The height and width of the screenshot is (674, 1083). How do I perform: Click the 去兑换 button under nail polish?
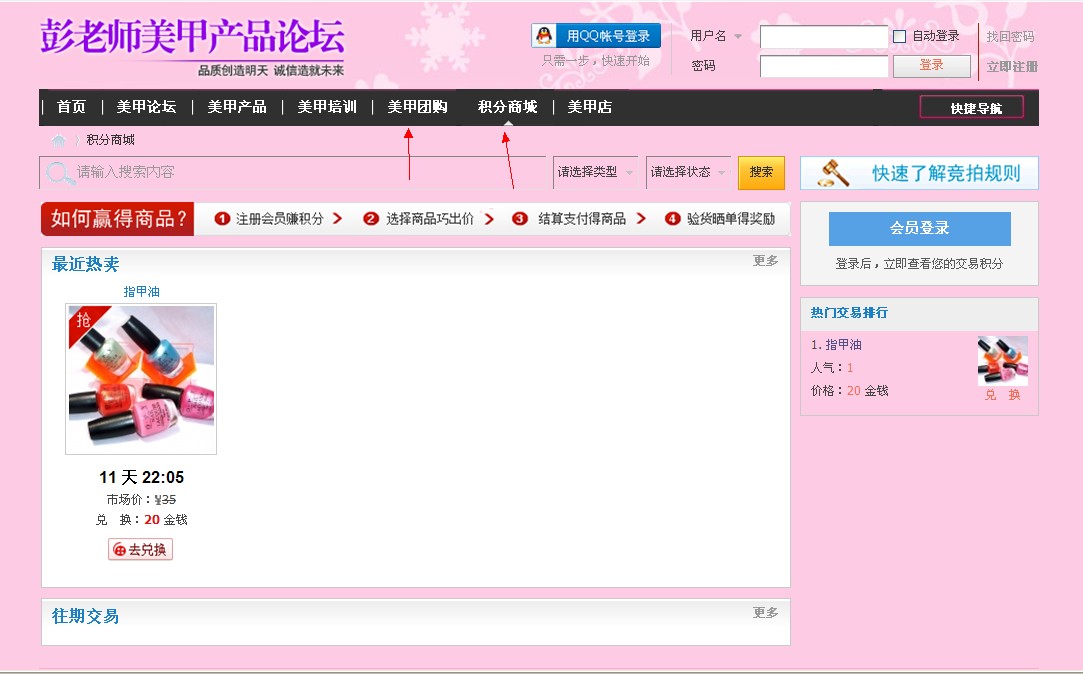click(140, 550)
